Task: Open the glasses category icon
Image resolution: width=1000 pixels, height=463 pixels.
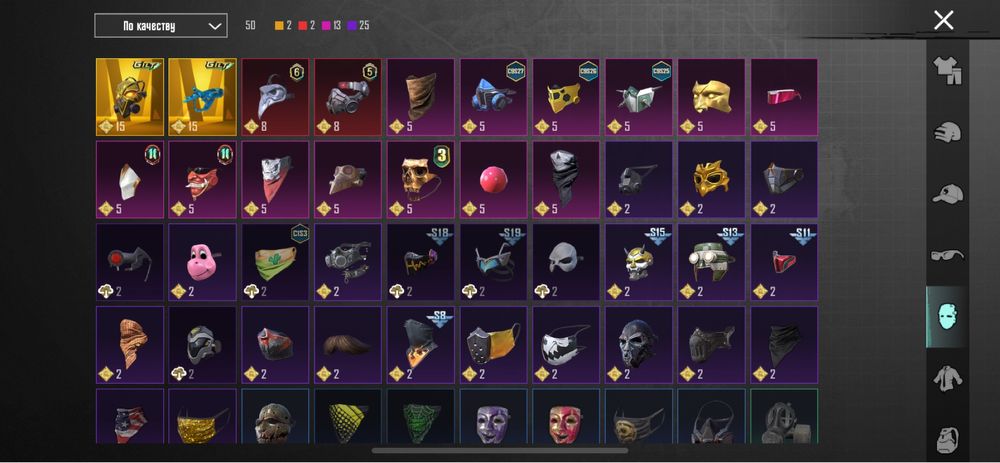Action: coord(947,255)
